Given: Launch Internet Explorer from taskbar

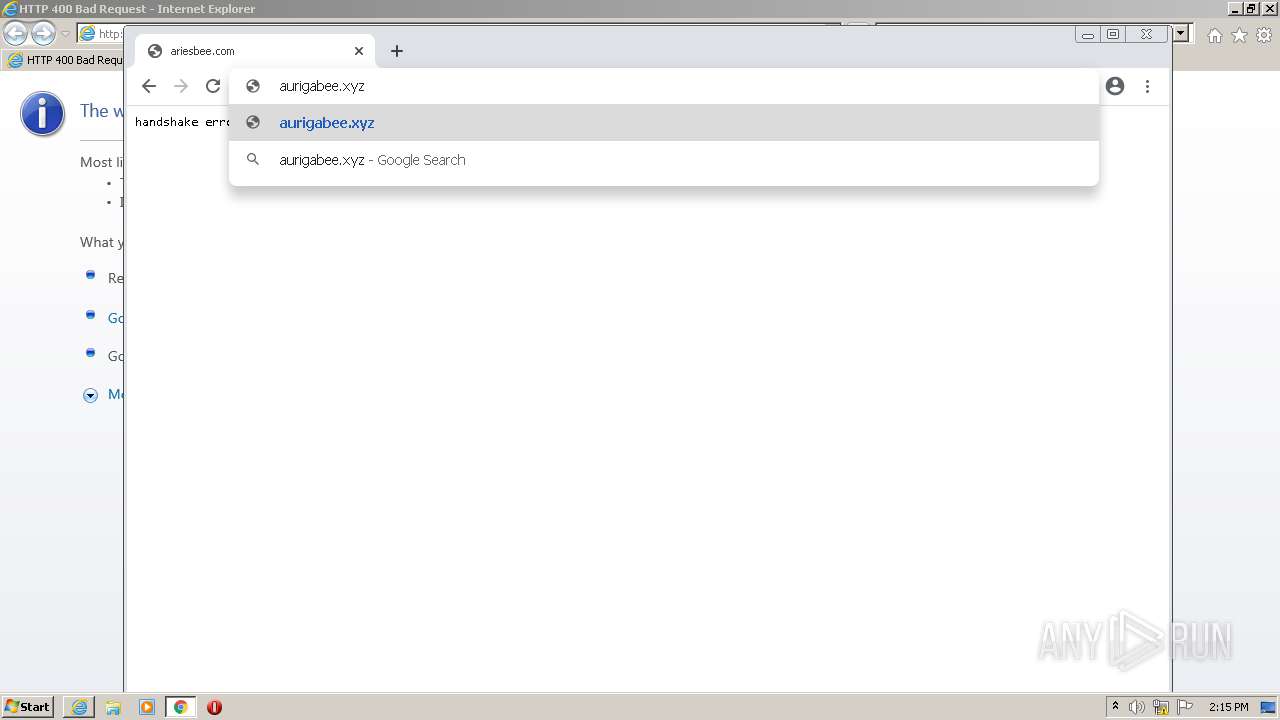Looking at the screenshot, I should [79, 707].
